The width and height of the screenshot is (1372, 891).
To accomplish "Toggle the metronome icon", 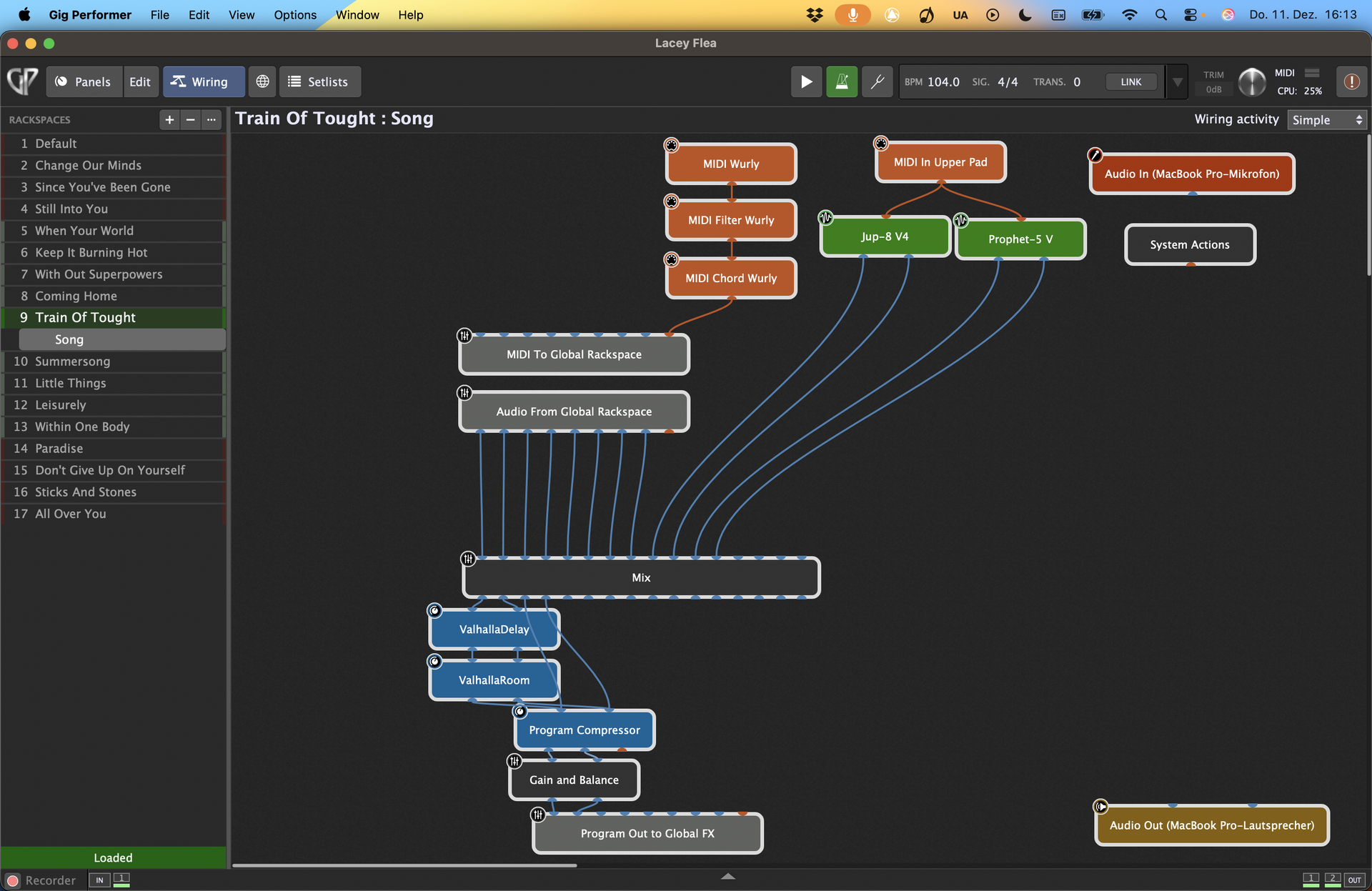I will coord(842,81).
